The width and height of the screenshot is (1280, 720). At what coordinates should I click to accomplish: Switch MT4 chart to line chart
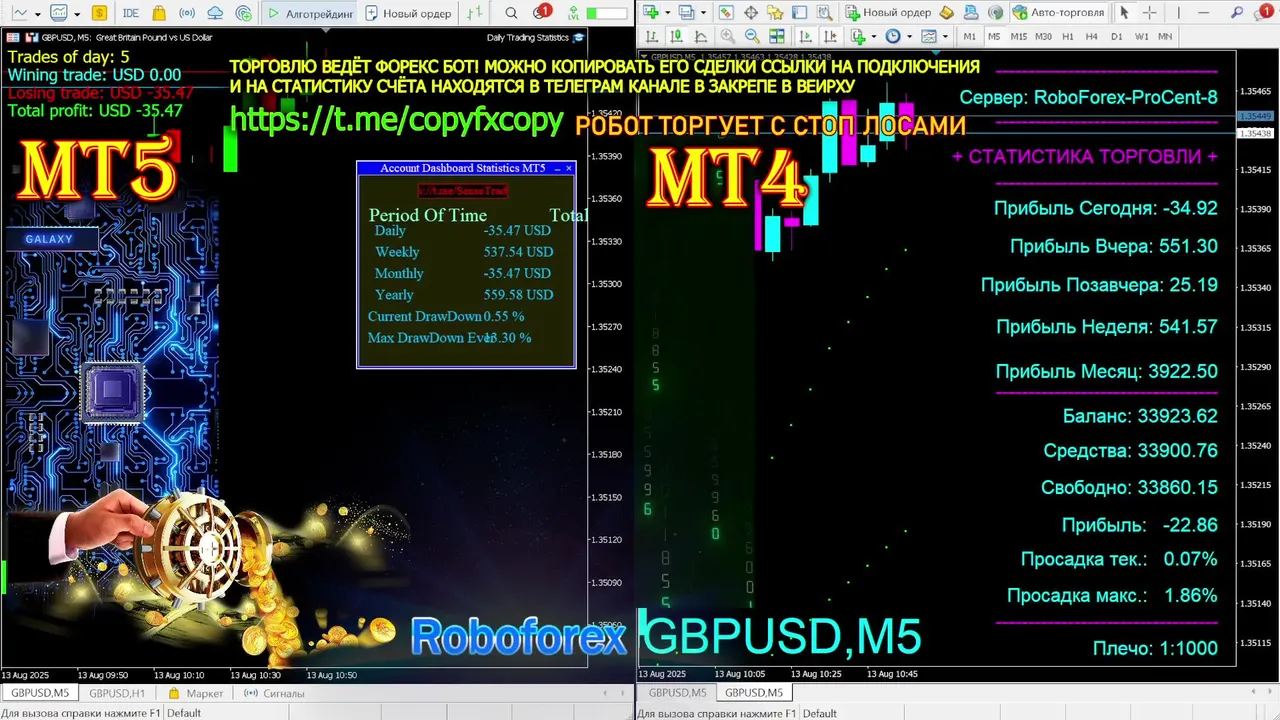[700, 36]
